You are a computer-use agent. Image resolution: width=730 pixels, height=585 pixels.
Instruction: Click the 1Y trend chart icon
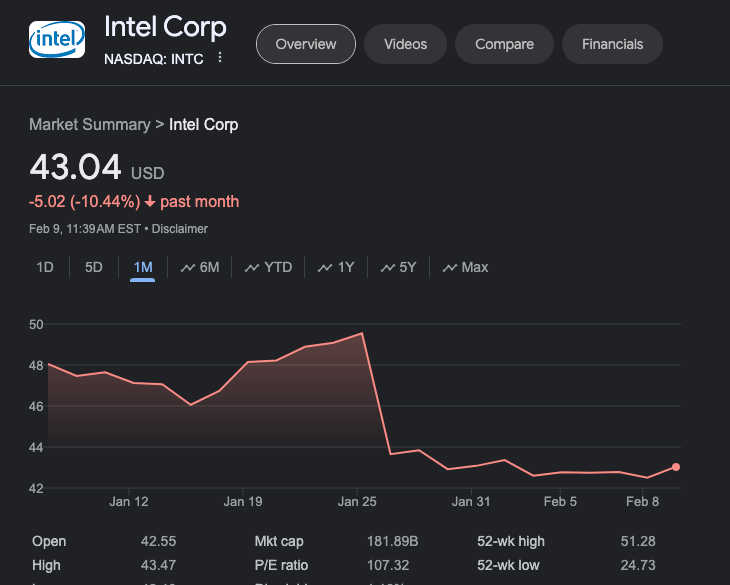tap(325, 268)
